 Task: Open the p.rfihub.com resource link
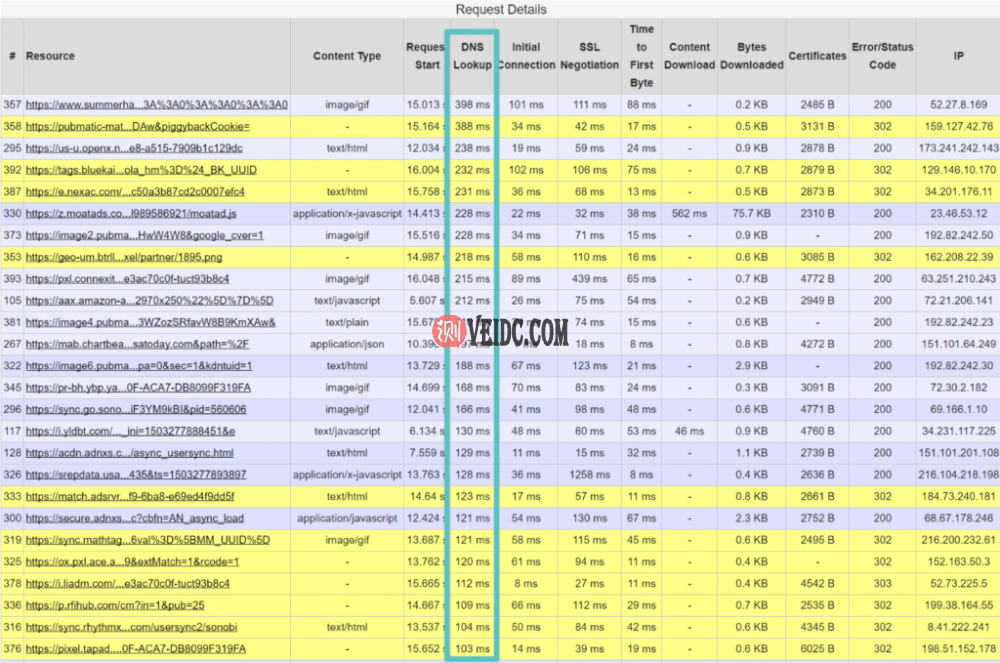(115, 605)
